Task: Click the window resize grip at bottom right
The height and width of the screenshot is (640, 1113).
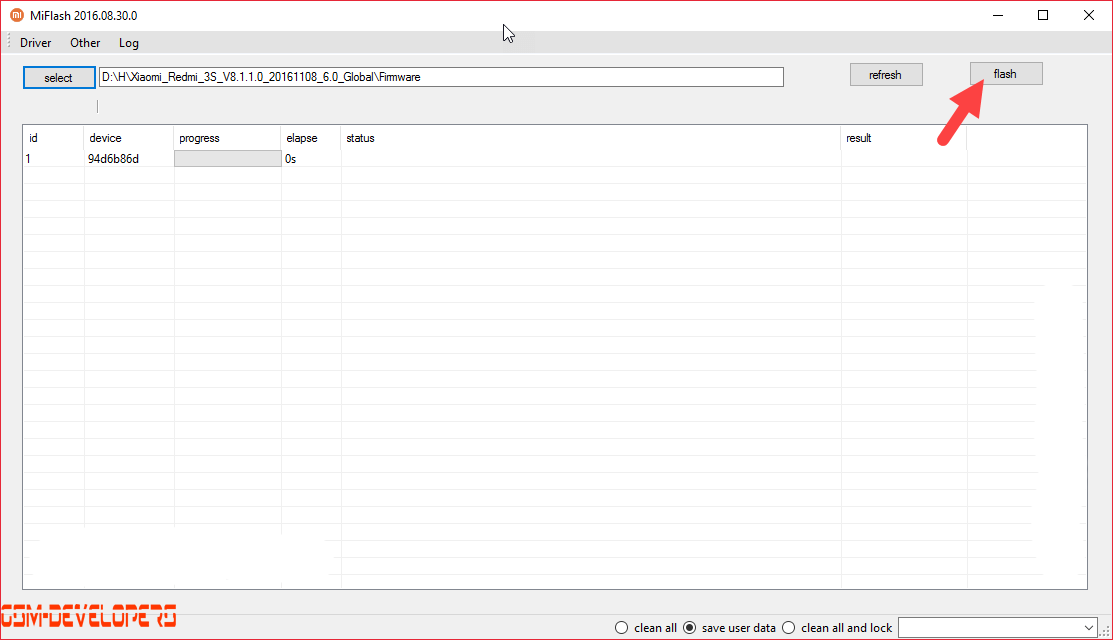Action: 1104,631
